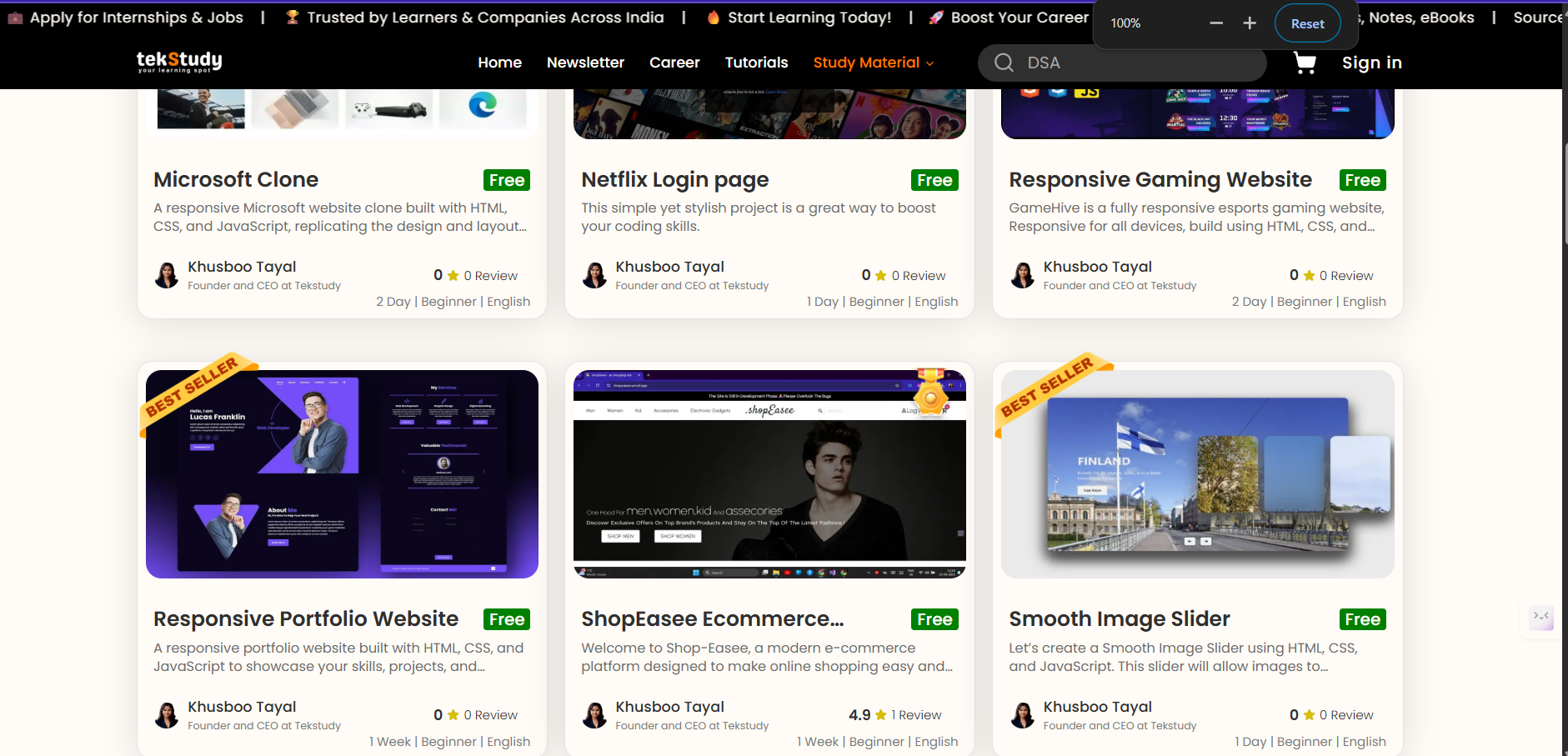This screenshot has width=1568, height=756.
Task: Click 'Apply for Internships & Jobs' banner text
Action: click(x=137, y=18)
